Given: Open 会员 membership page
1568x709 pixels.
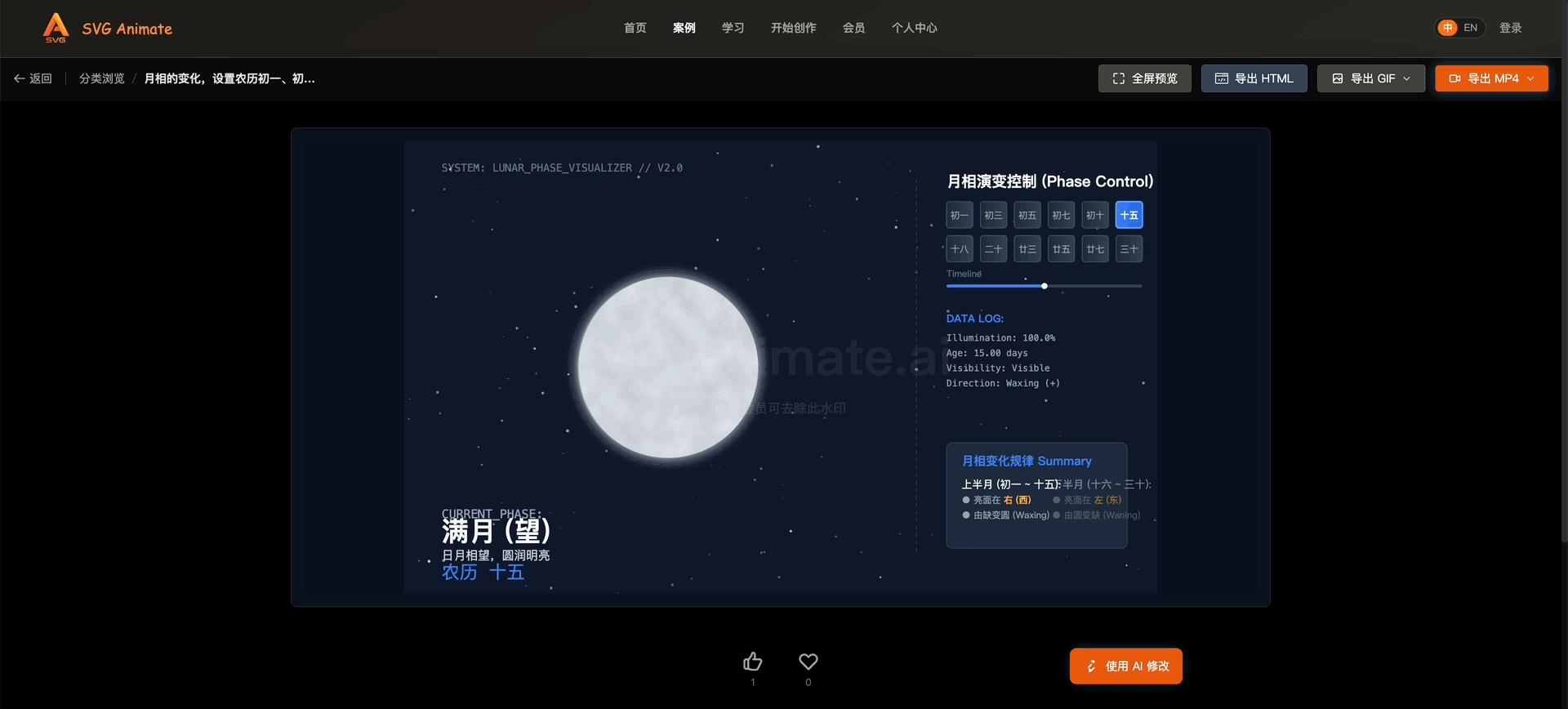Looking at the screenshot, I should click(x=853, y=28).
